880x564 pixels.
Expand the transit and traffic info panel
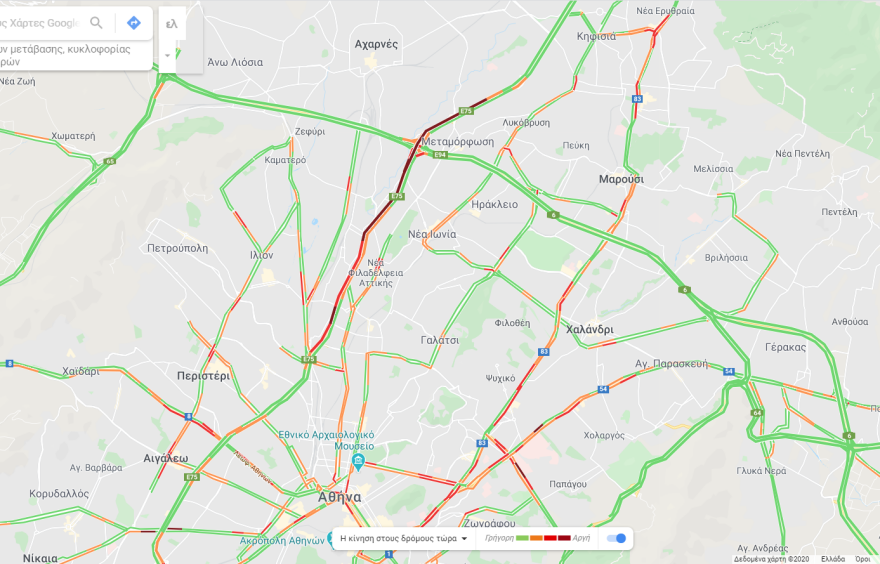pyautogui.click(x=75, y=55)
